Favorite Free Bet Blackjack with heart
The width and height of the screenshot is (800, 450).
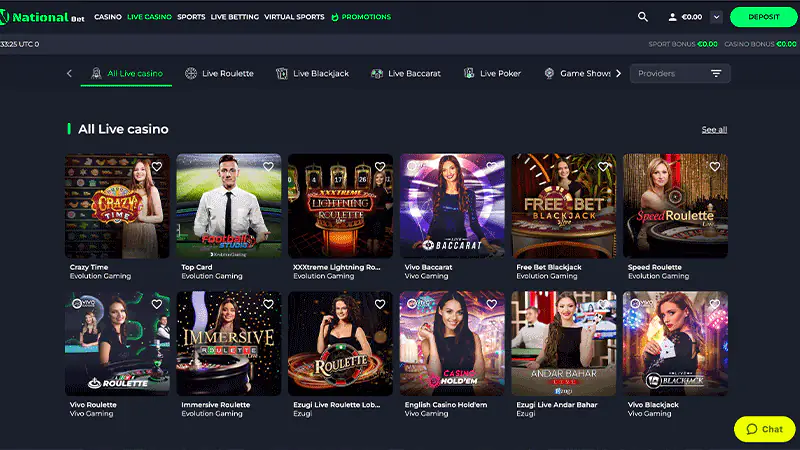pyautogui.click(x=603, y=166)
